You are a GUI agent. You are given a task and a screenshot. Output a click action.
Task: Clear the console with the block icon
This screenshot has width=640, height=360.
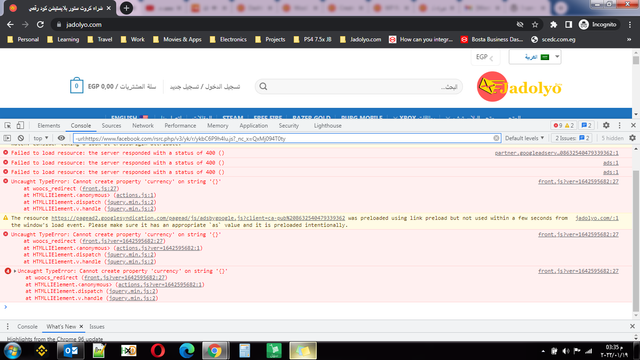pyautogui.click(x=21, y=138)
